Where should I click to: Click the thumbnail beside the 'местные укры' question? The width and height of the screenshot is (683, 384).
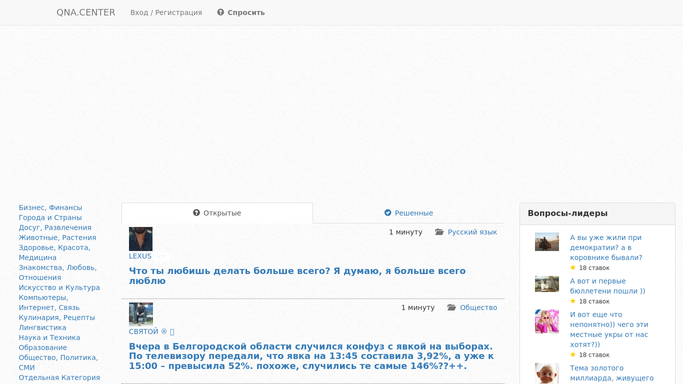click(x=547, y=321)
